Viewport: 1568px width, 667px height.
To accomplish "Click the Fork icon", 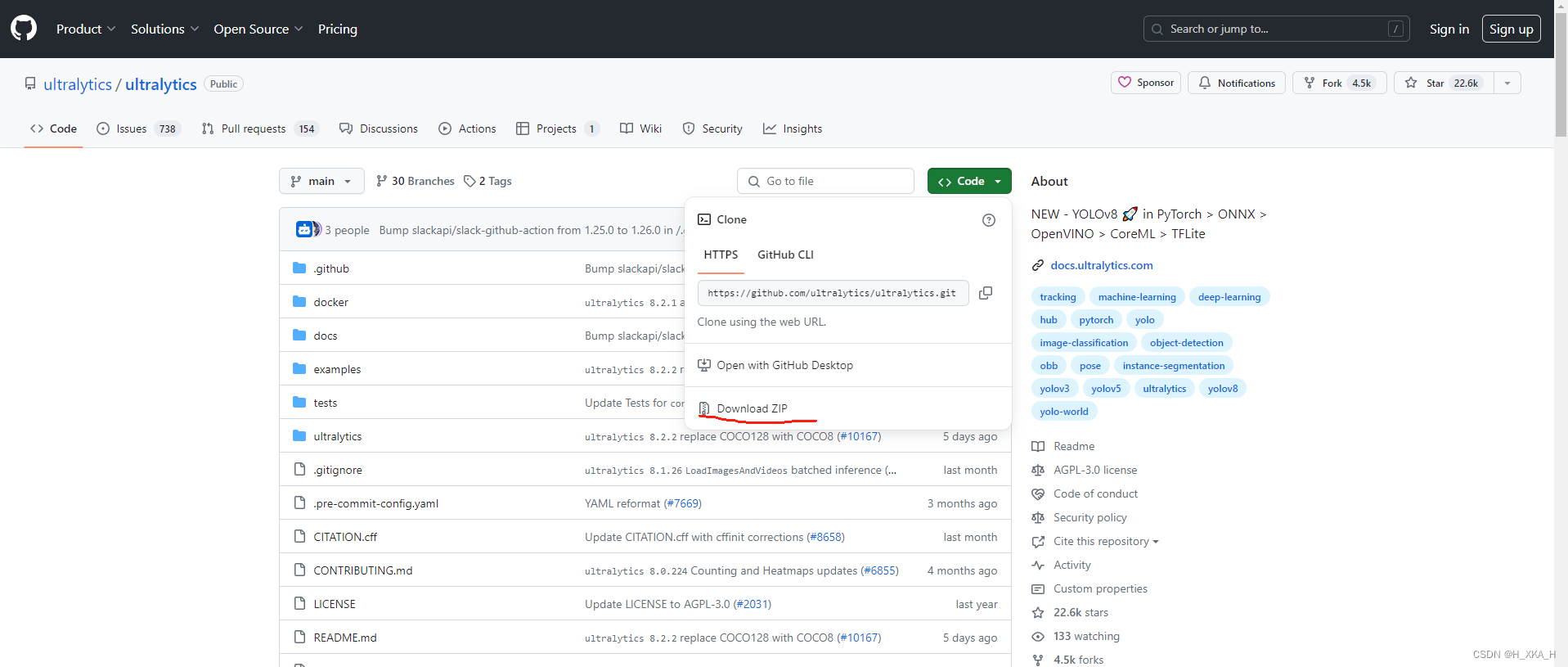I will tap(1310, 83).
